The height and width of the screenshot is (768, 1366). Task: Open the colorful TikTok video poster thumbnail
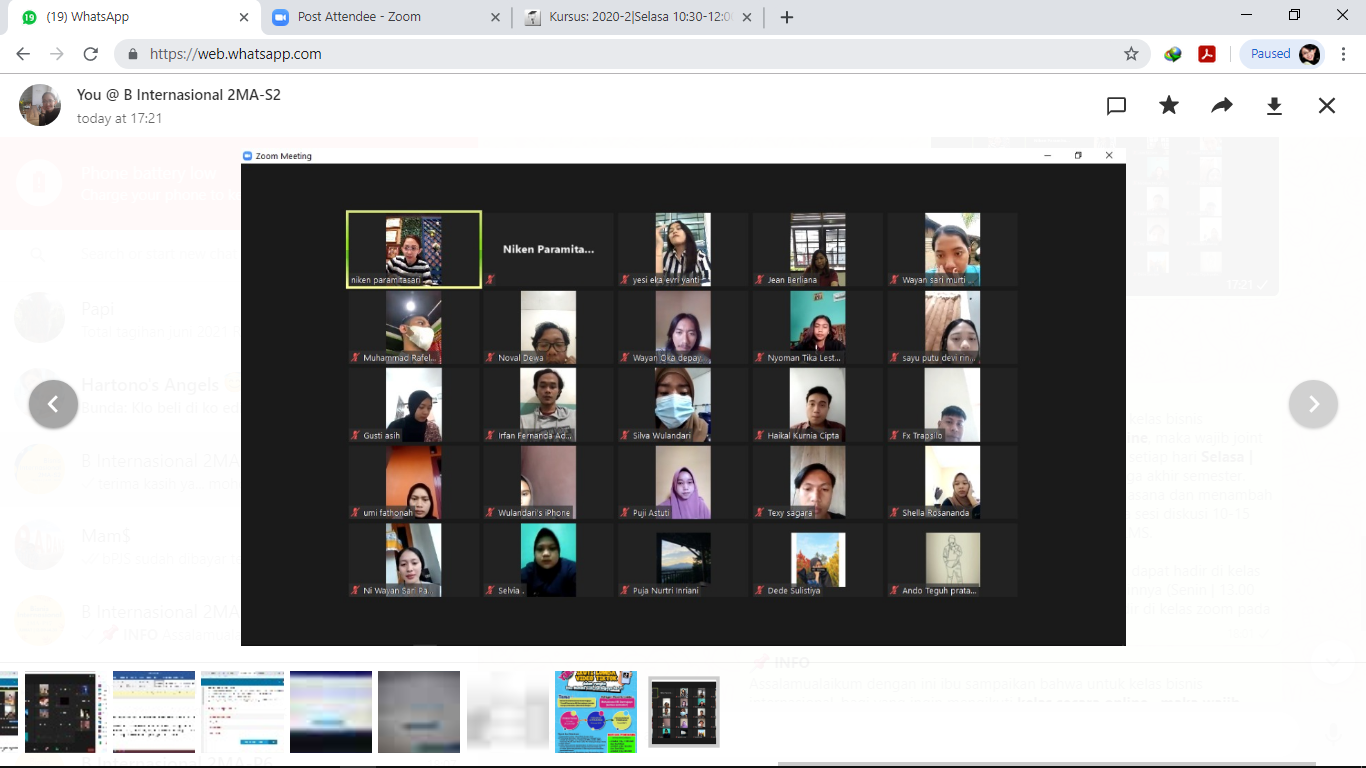click(596, 712)
